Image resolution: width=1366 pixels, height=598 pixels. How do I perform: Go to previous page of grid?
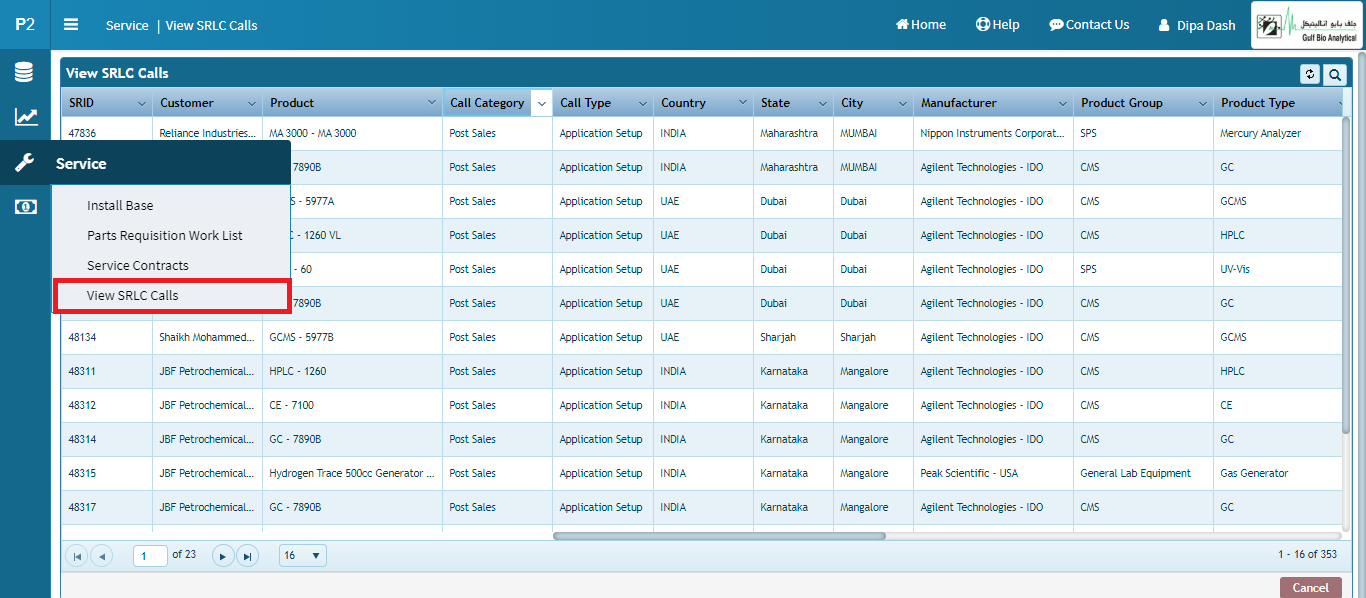click(x=102, y=556)
